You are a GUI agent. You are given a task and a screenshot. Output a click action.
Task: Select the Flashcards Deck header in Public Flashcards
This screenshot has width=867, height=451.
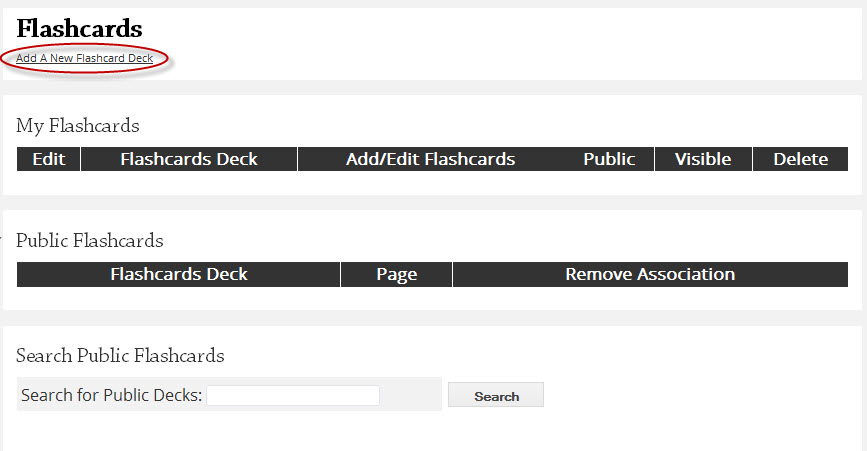179,274
